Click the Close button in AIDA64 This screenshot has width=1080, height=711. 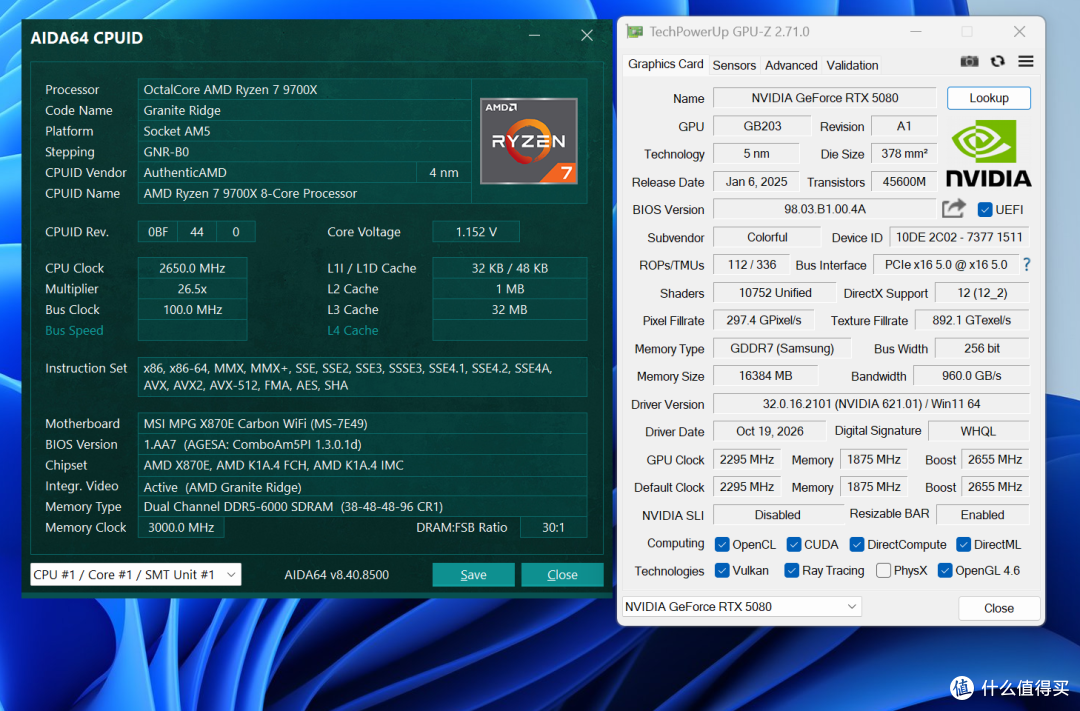(x=562, y=575)
